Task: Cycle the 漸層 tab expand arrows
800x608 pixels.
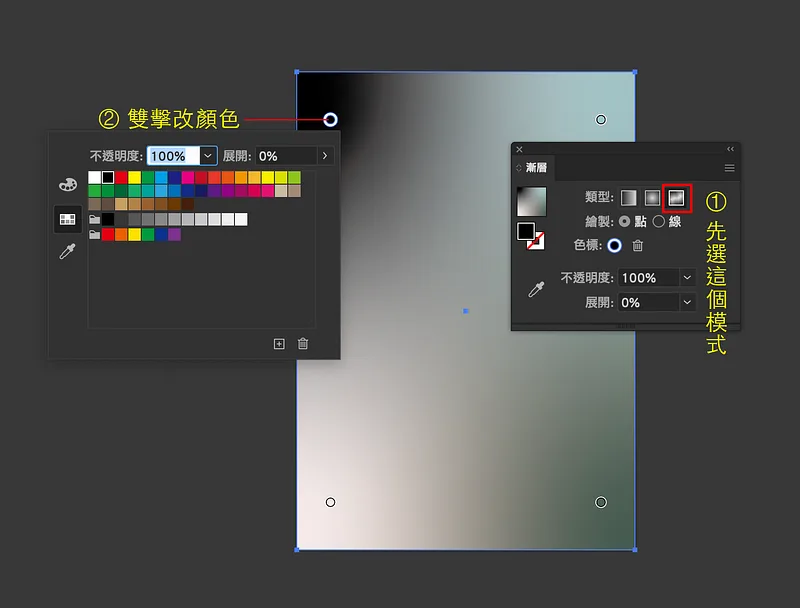Action: 519,168
